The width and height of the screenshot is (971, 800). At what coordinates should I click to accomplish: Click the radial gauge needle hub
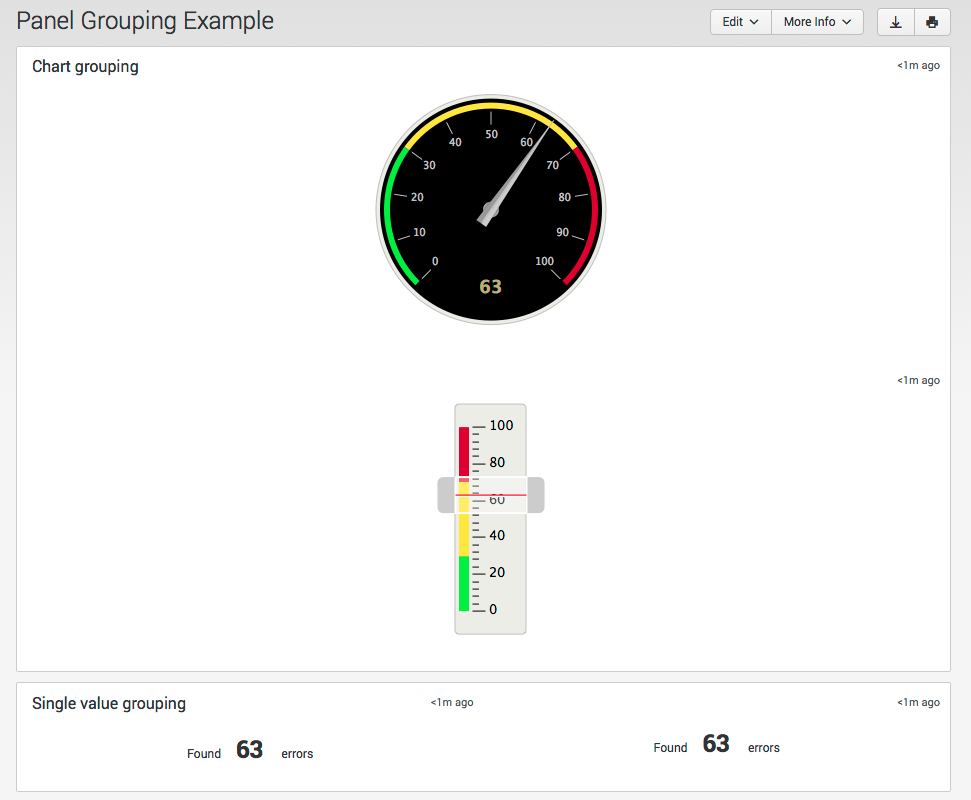click(490, 210)
